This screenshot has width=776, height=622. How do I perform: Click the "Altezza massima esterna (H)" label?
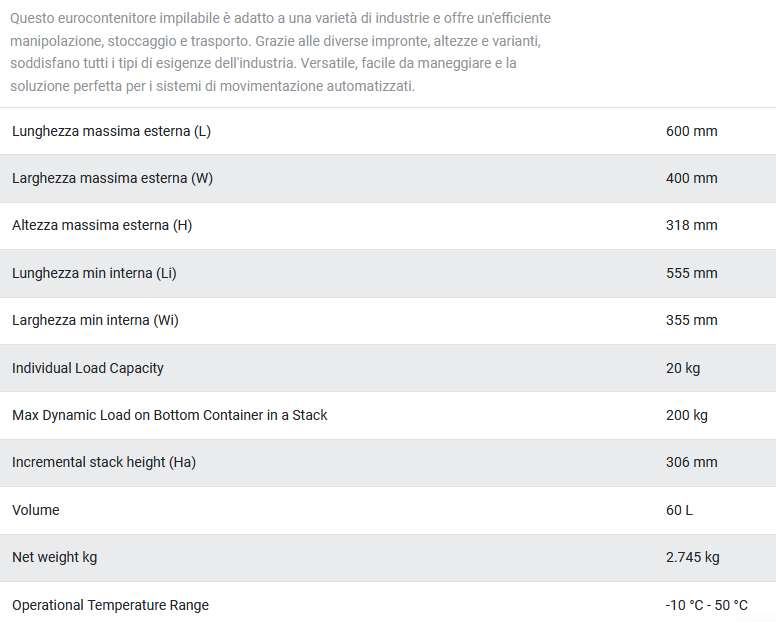102,225
